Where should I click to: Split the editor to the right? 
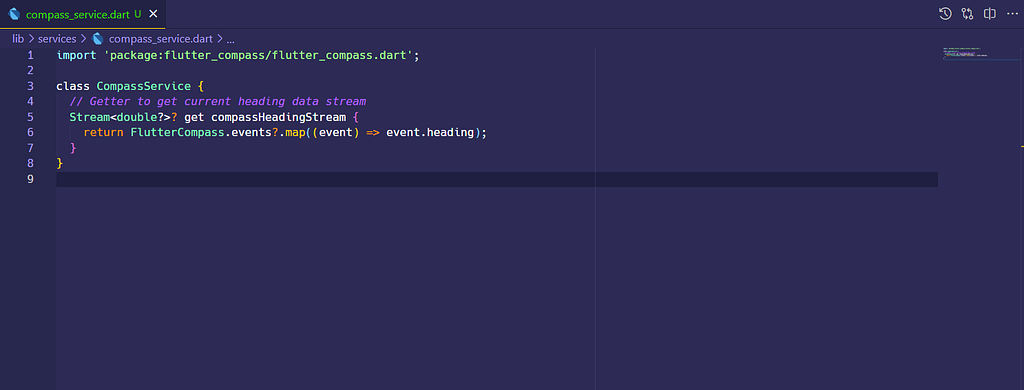pos(990,14)
